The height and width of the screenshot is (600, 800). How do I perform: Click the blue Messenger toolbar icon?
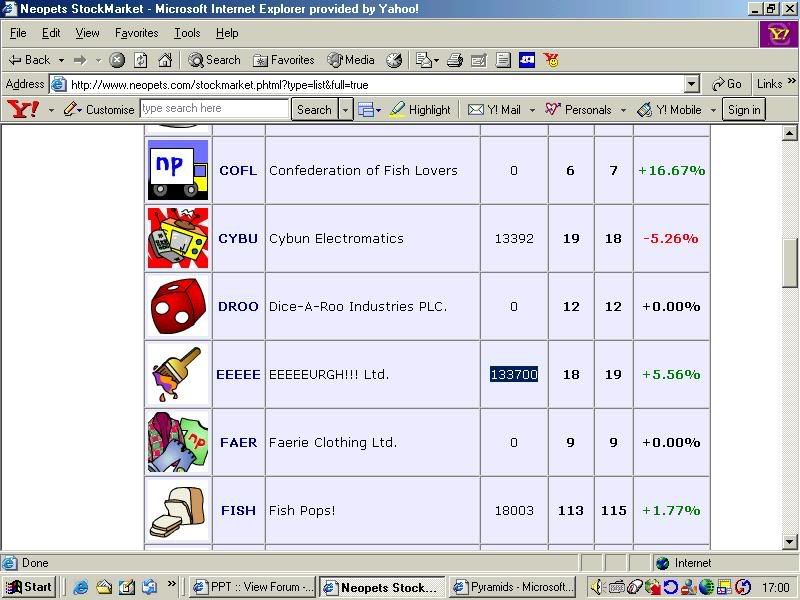point(527,60)
